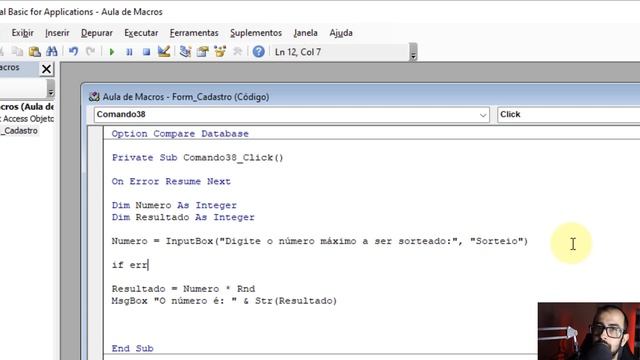Click 'Resultado = Numero * Rnd' line
Image resolution: width=640 pixels, height=360 pixels.
183,289
